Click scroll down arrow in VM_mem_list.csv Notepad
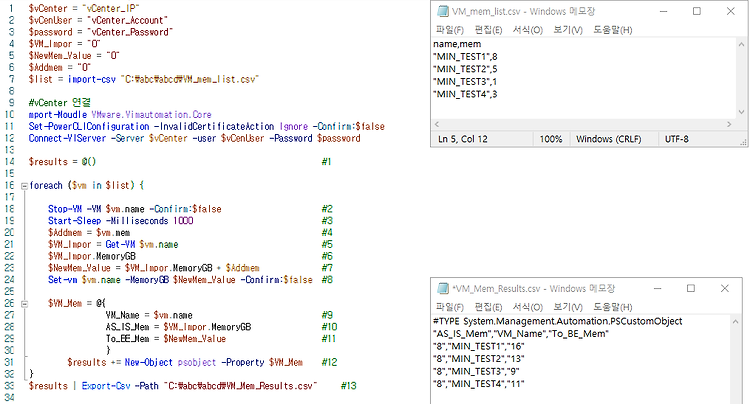 741,112
